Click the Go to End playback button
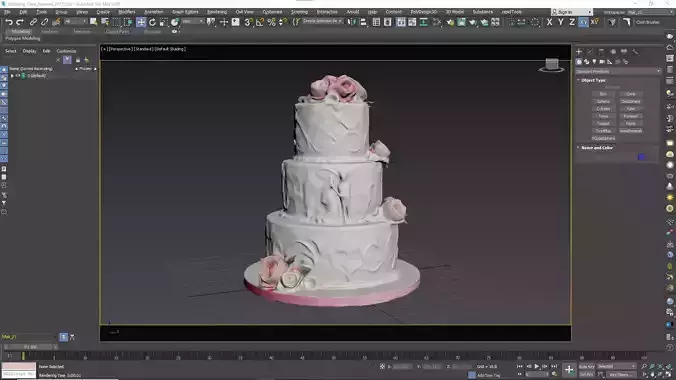676x380 pixels. pos(554,367)
